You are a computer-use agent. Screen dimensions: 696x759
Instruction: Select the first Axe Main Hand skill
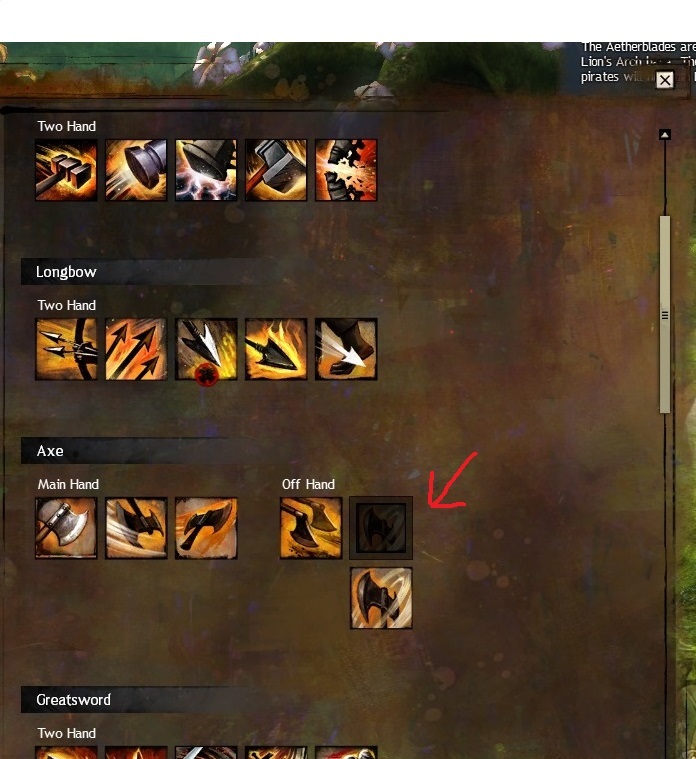66,528
